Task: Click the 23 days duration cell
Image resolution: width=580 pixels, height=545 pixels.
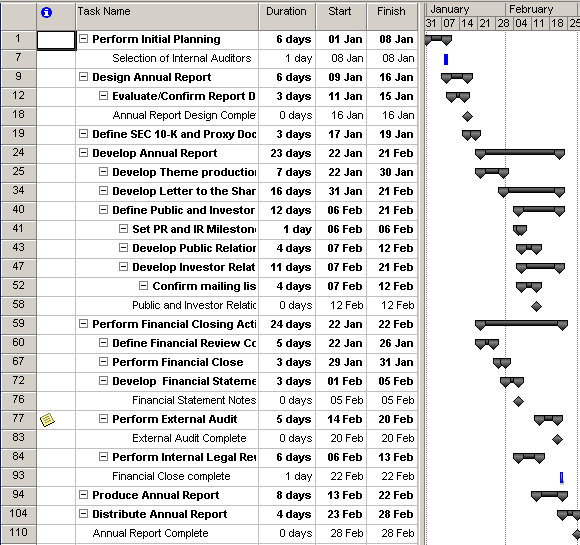Action: (287, 153)
